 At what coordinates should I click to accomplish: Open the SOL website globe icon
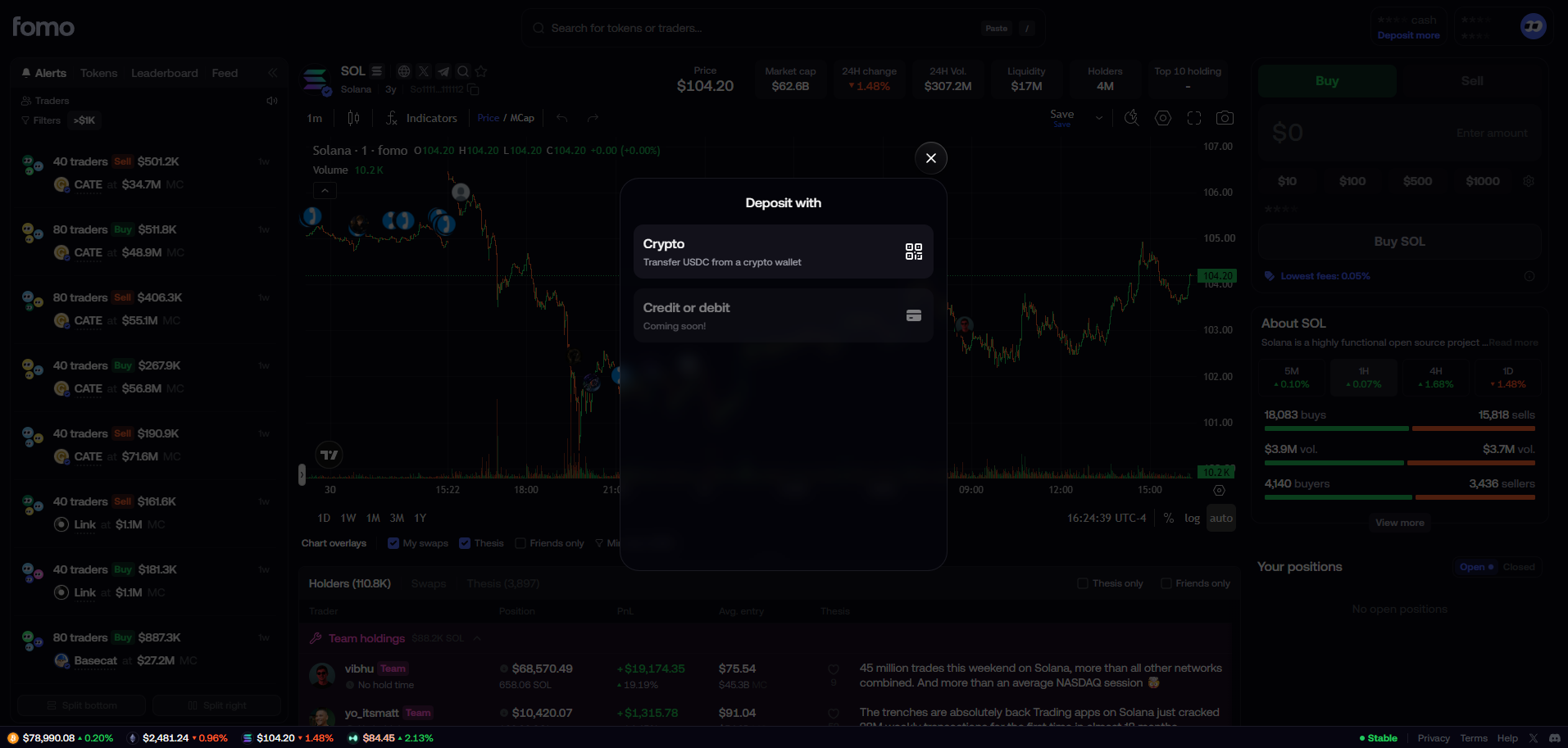(403, 71)
